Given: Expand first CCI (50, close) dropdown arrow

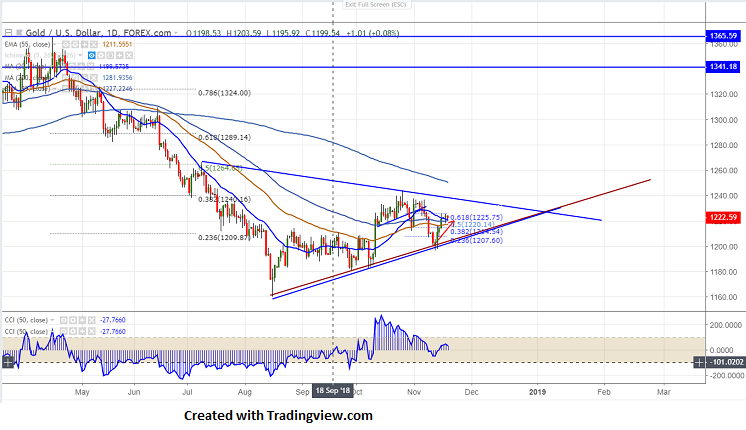Looking at the screenshot, I should pos(52,320).
